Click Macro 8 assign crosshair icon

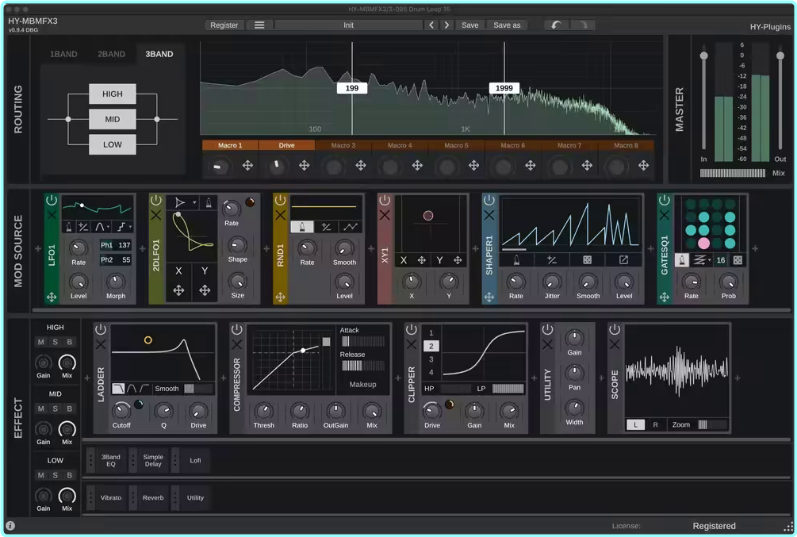coord(643,165)
